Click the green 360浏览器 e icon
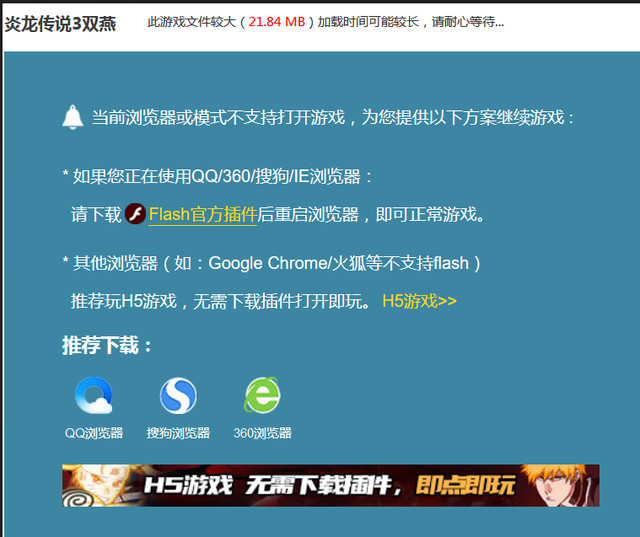 [x=262, y=395]
